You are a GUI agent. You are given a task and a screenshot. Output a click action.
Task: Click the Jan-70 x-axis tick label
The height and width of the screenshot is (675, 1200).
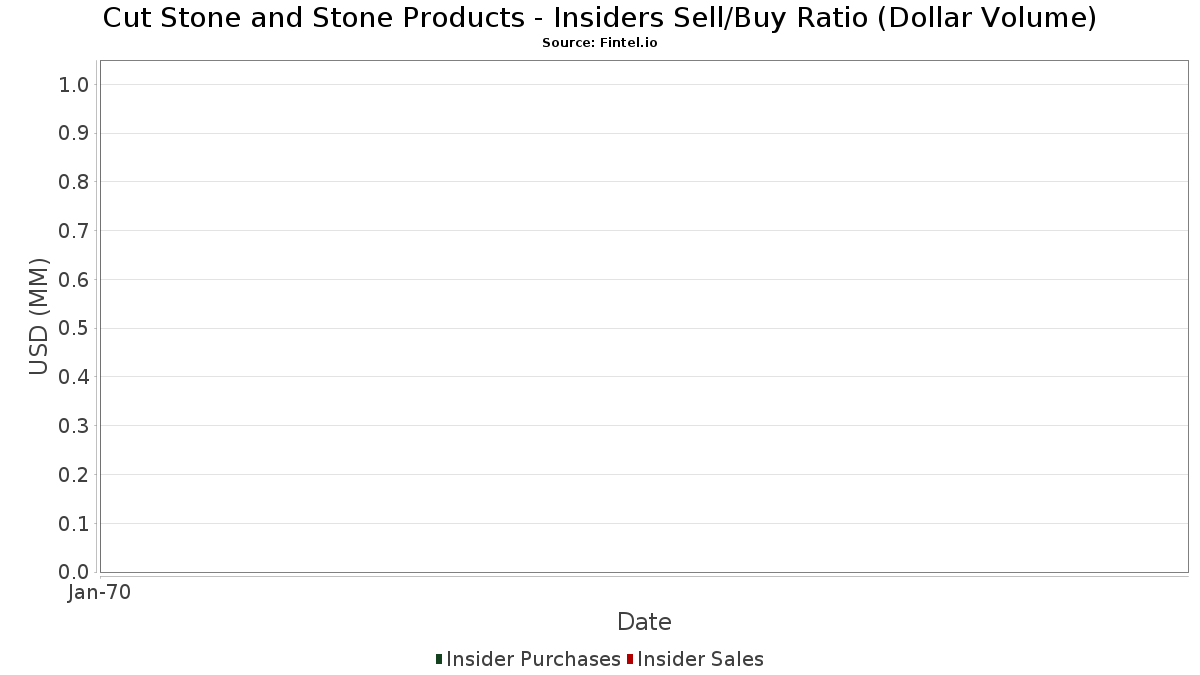pos(100,593)
